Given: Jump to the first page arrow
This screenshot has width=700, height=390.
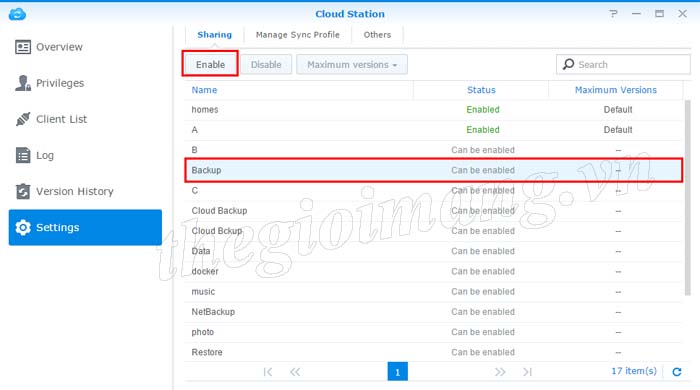Looking at the screenshot, I should tap(268, 372).
